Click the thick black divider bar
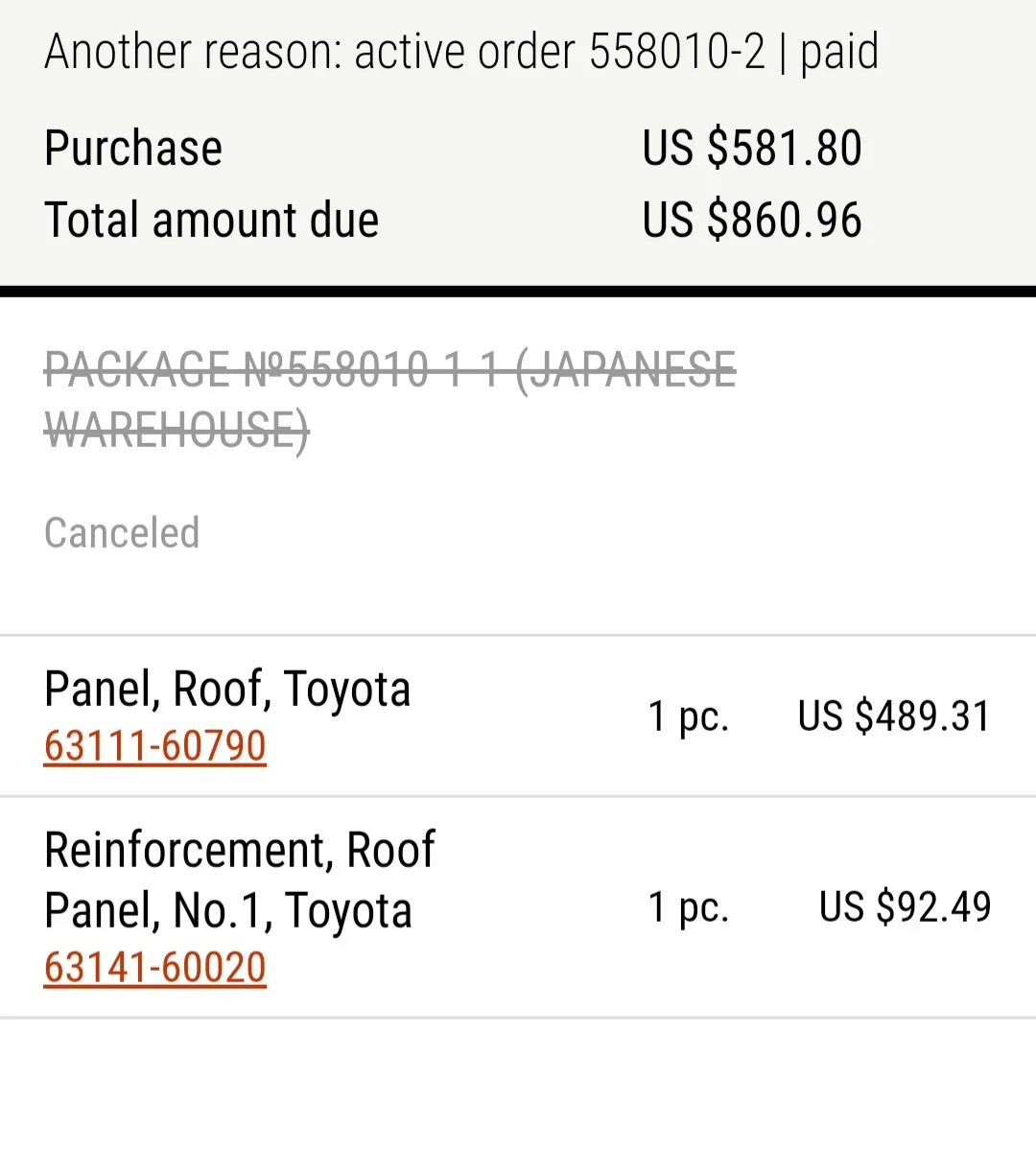Screen dimensions: 1036x1174 518,291
